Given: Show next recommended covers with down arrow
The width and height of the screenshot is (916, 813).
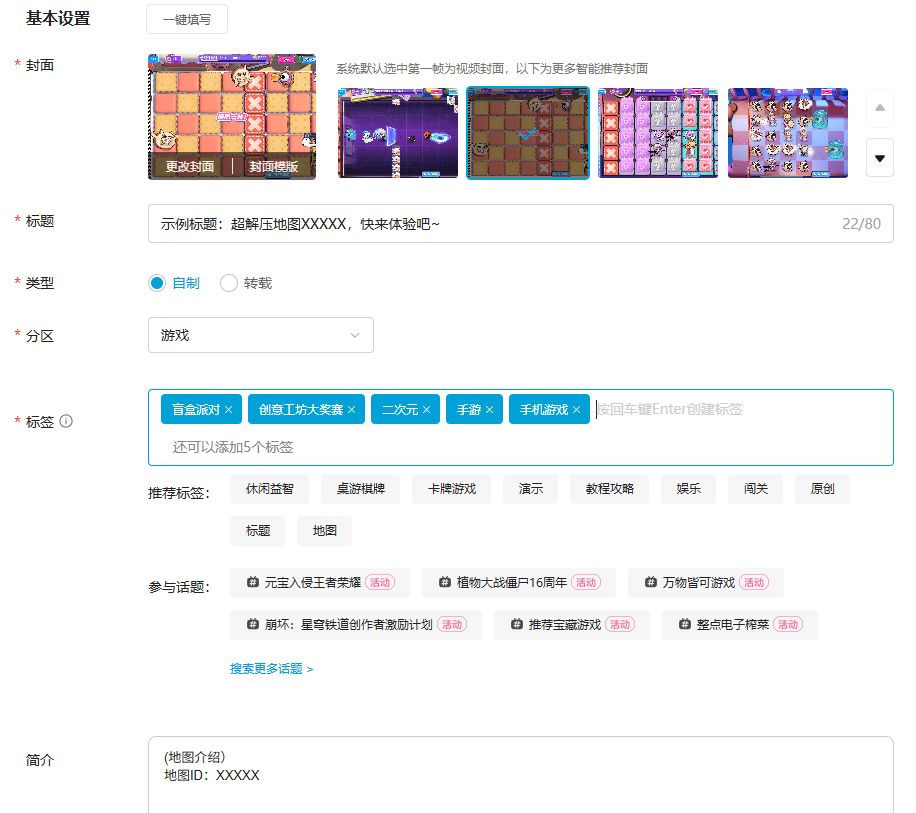Looking at the screenshot, I should [x=880, y=158].
